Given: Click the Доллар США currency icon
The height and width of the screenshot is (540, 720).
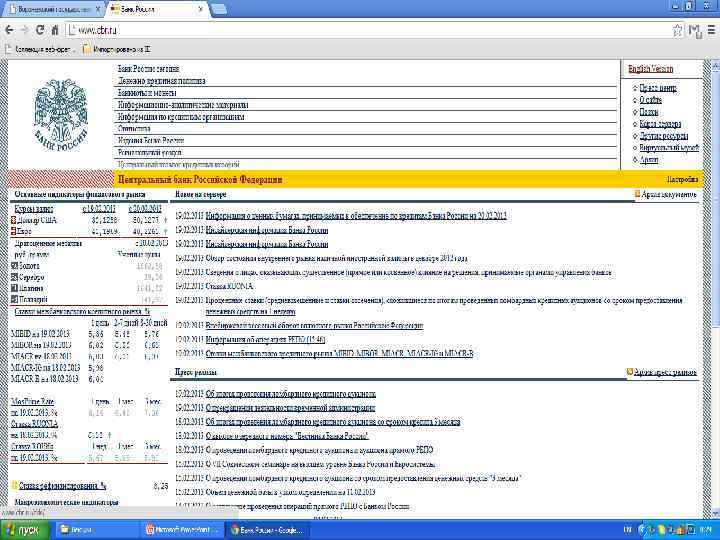Looking at the screenshot, I should 14,220.
